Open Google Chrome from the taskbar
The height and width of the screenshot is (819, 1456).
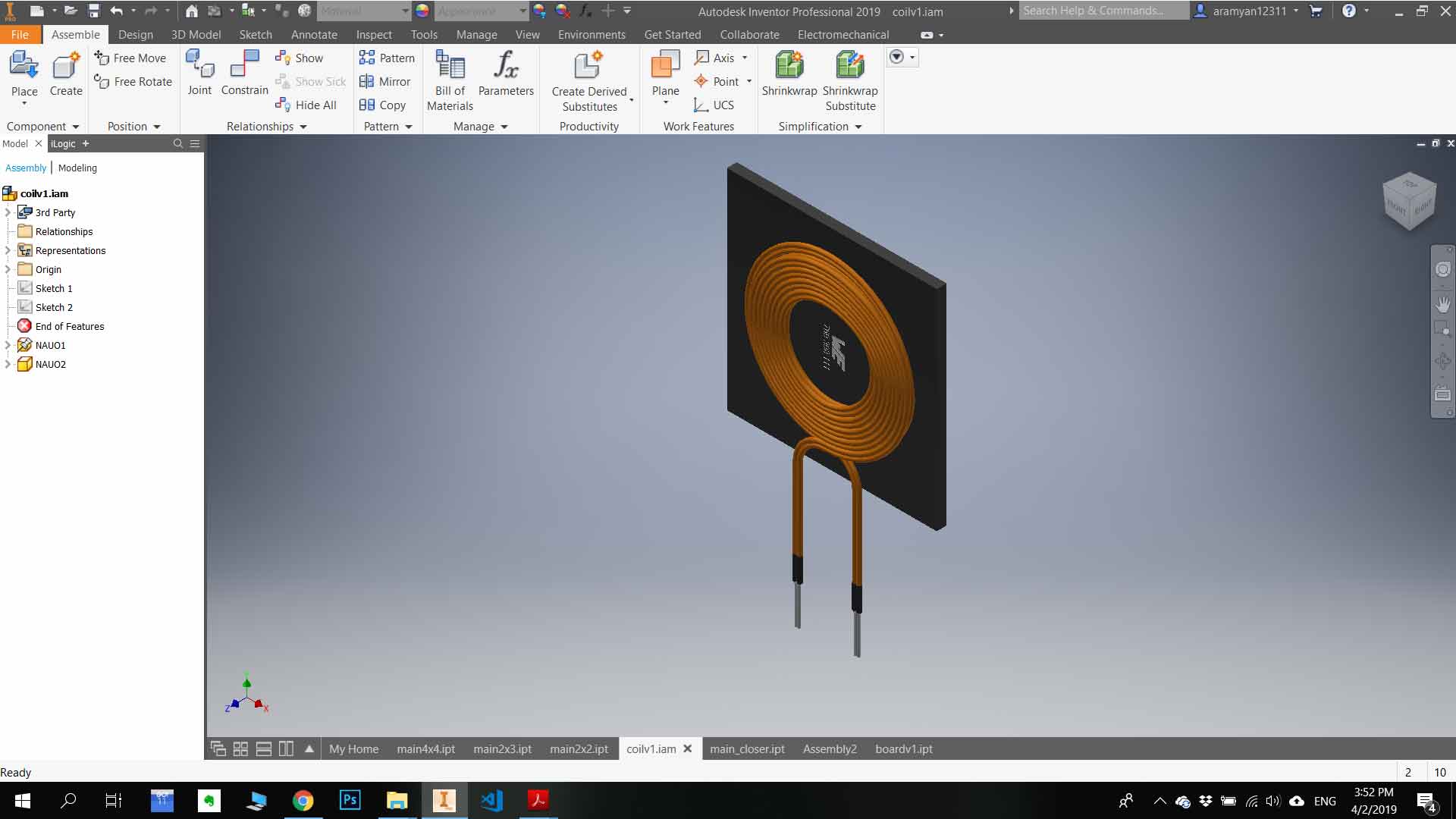point(303,801)
